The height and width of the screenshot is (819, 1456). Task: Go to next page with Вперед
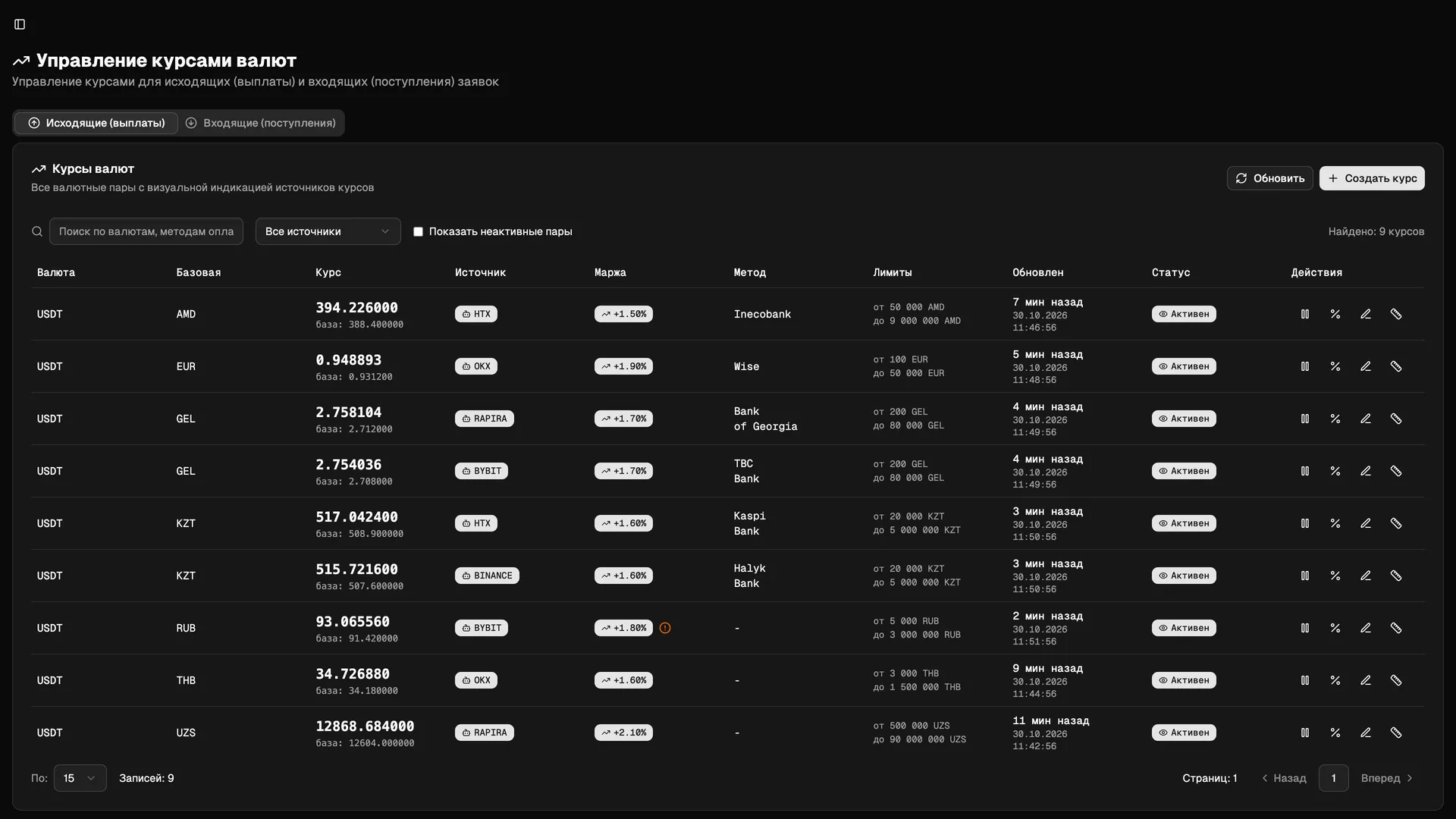[x=1387, y=778]
